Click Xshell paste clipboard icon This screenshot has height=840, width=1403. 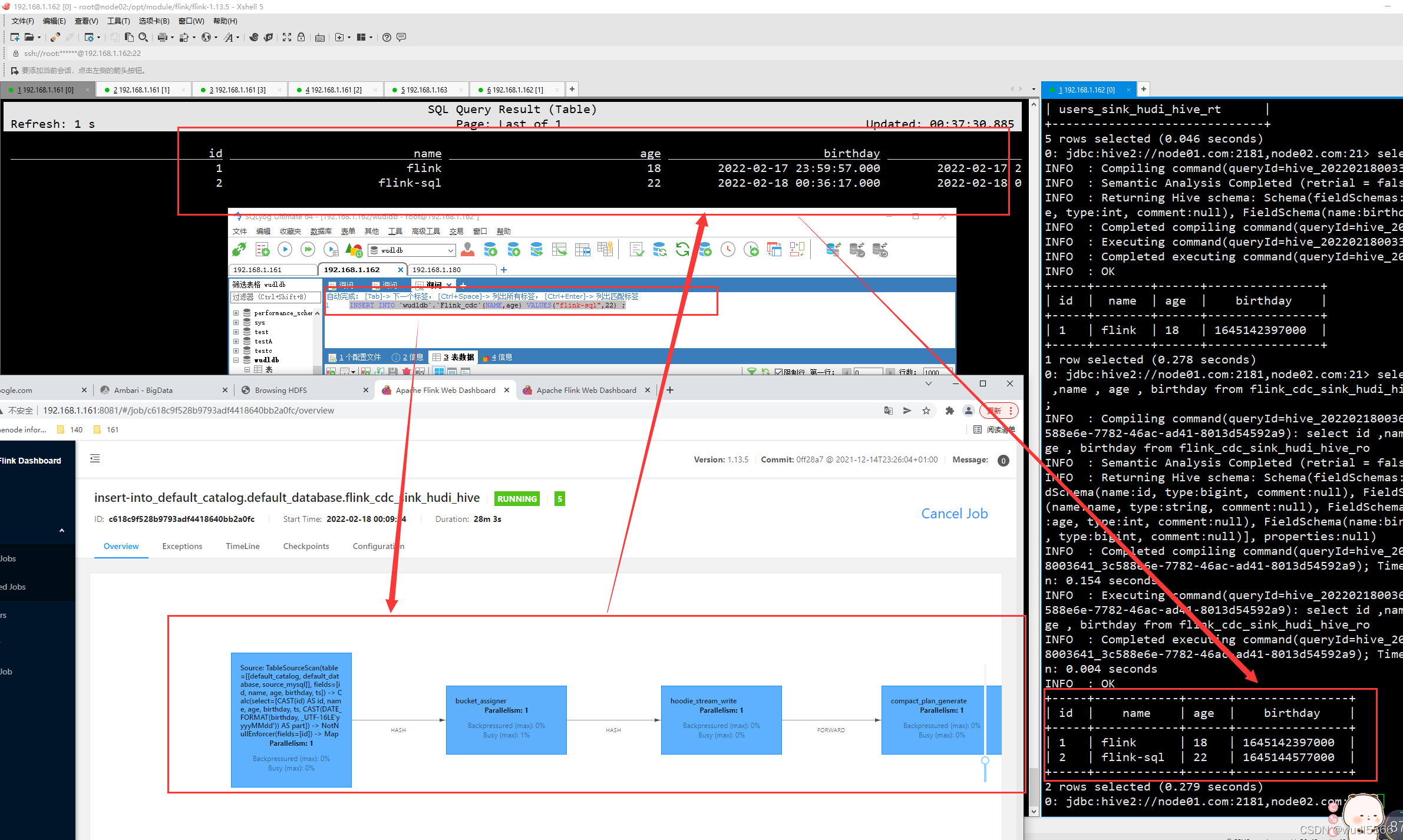point(129,37)
